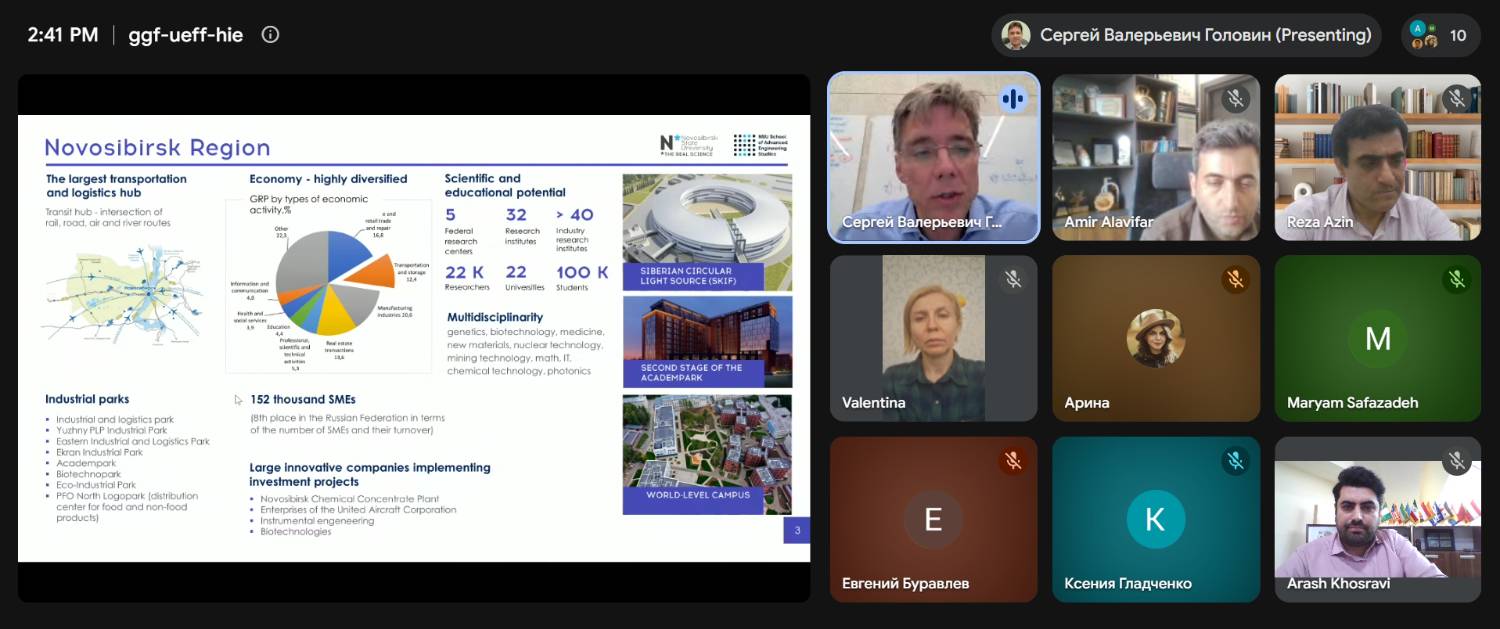Click the speaking audio indicator on Сергей's tile

point(1013,98)
